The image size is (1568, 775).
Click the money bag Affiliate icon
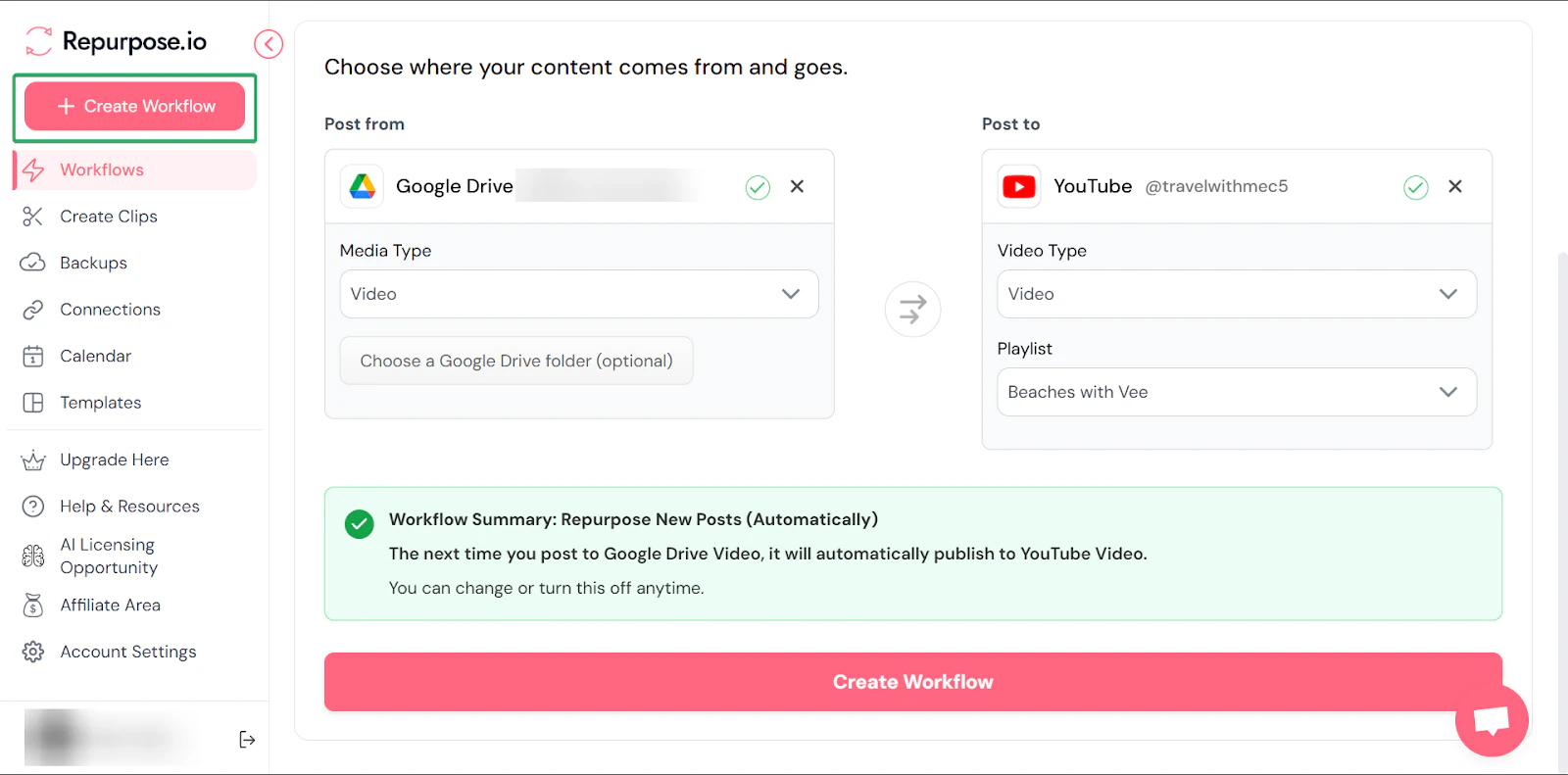click(33, 605)
